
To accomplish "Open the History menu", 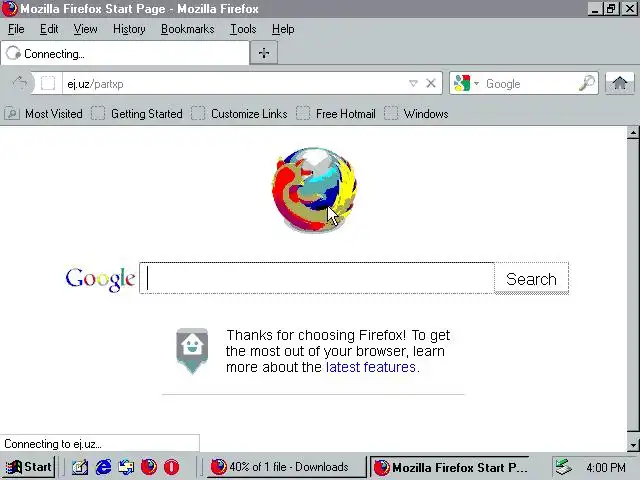I will [129, 29].
